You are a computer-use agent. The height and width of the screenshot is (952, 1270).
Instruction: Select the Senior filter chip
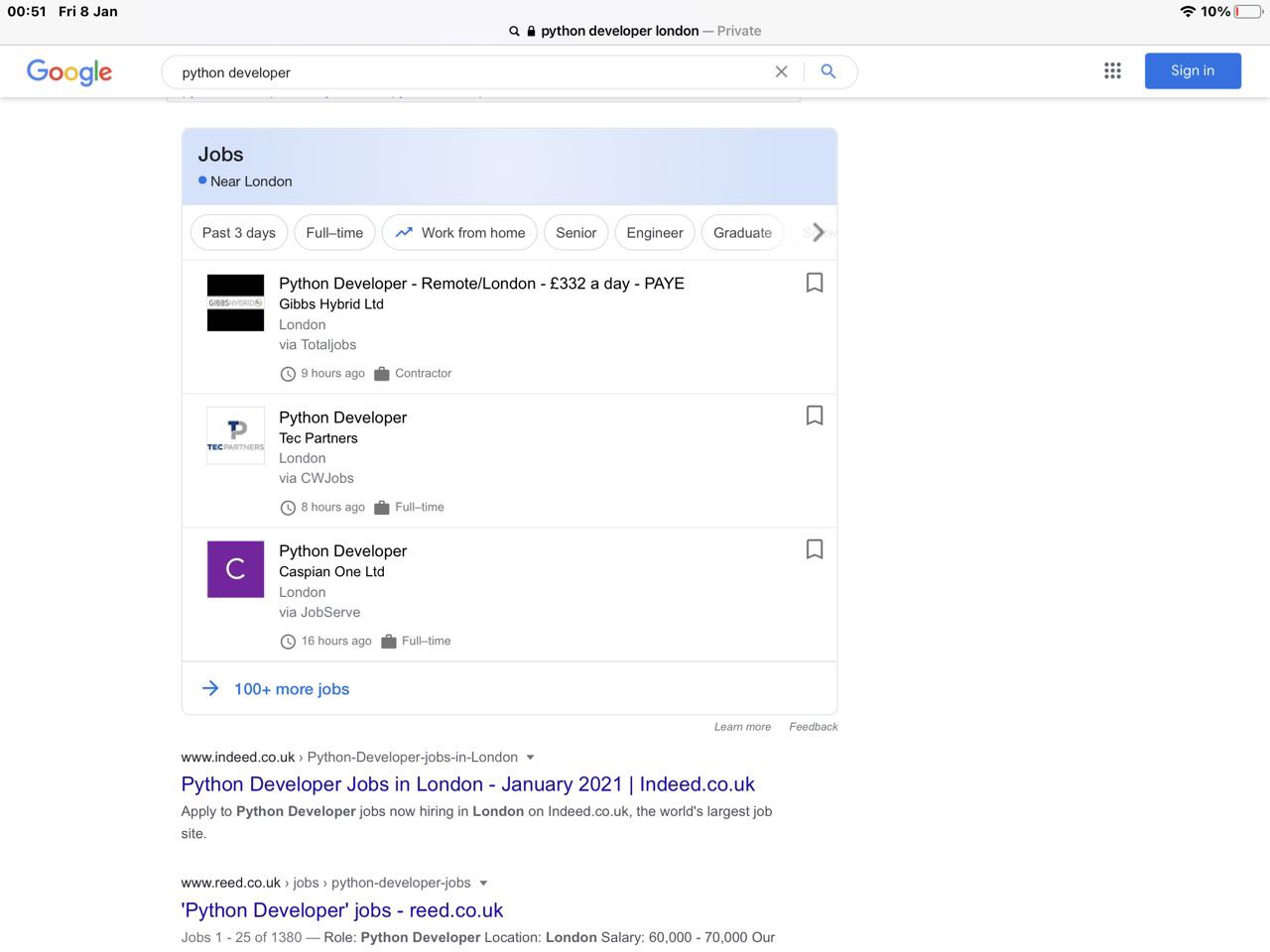pyautogui.click(x=575, y=233)
